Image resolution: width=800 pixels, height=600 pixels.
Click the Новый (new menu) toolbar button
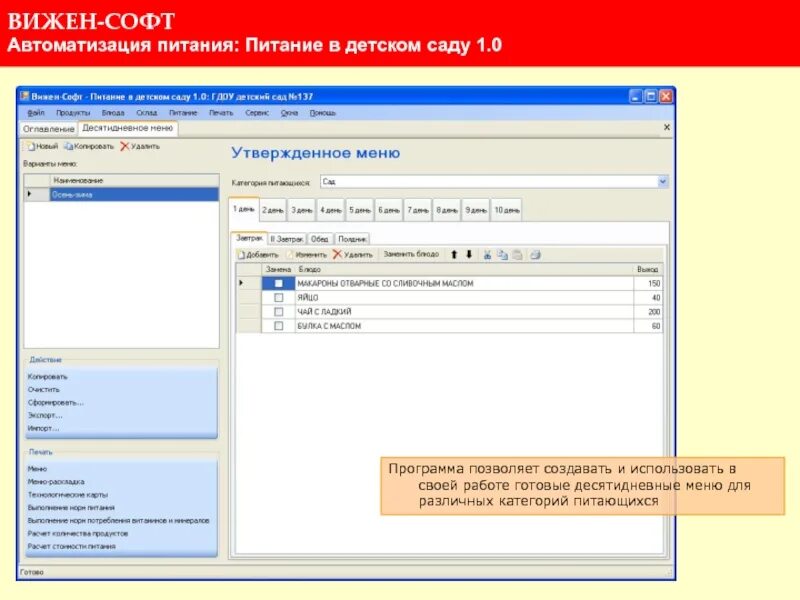[43, 146]
